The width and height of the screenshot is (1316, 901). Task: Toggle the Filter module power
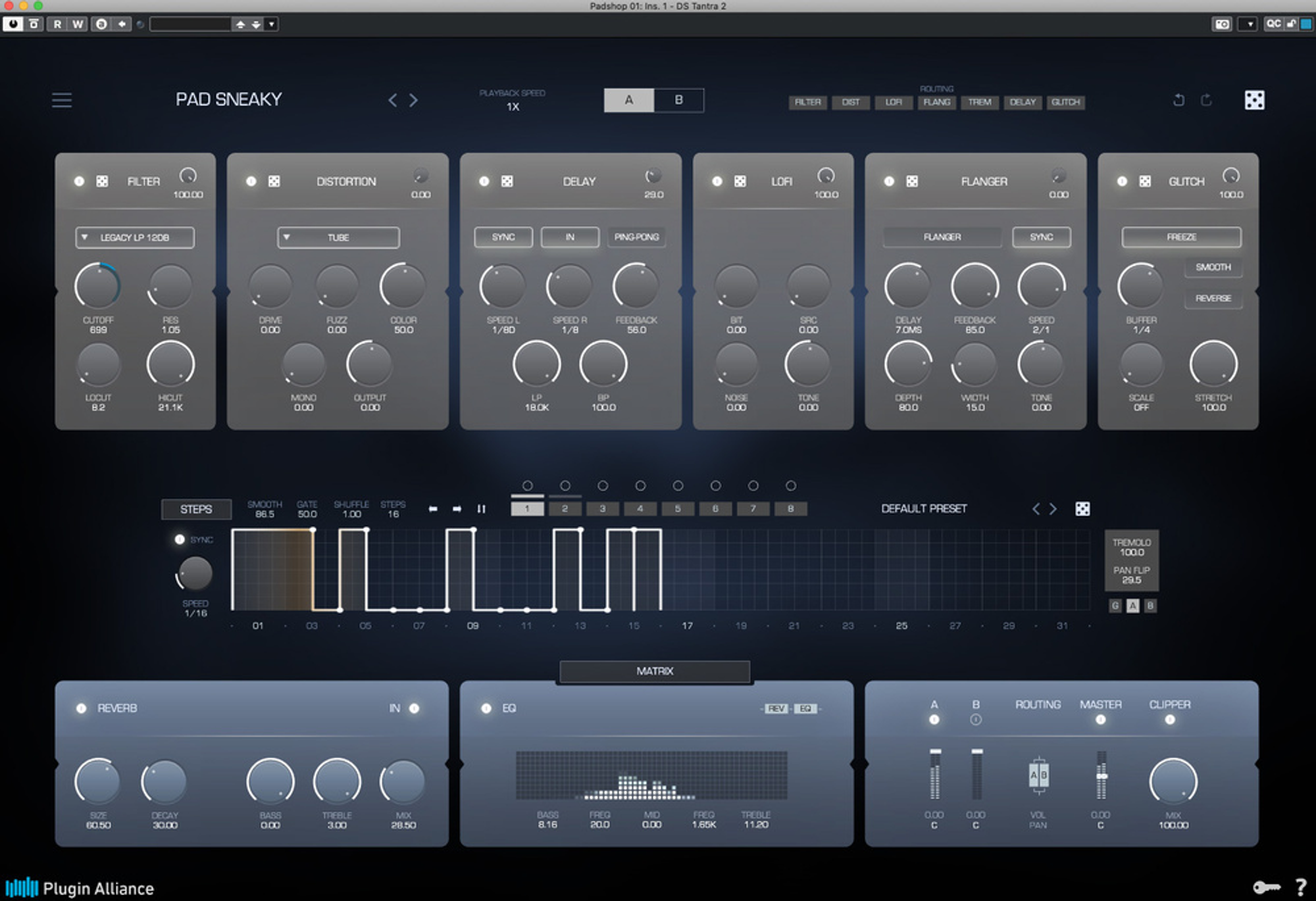(79, 181)
